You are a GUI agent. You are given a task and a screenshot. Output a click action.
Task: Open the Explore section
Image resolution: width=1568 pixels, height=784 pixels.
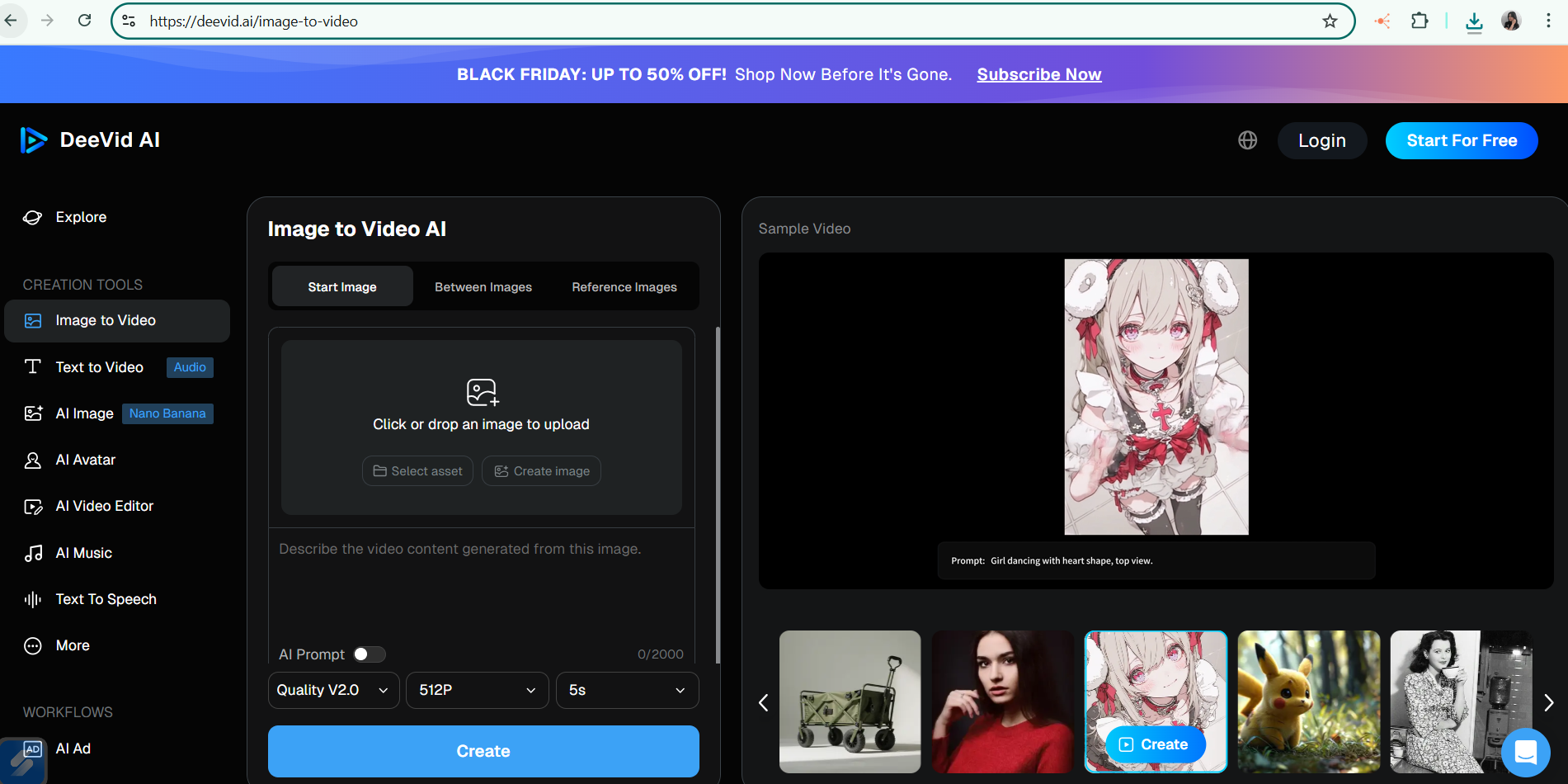point(80,217)
